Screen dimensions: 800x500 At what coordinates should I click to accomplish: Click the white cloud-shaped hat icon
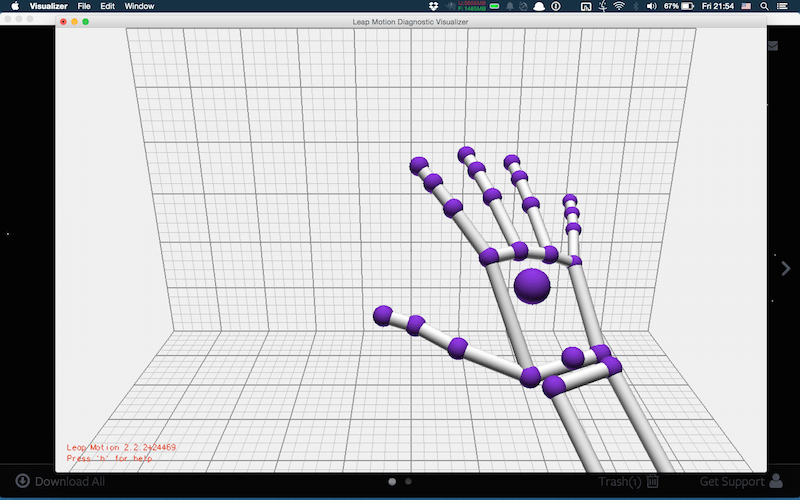coord(539,6)
